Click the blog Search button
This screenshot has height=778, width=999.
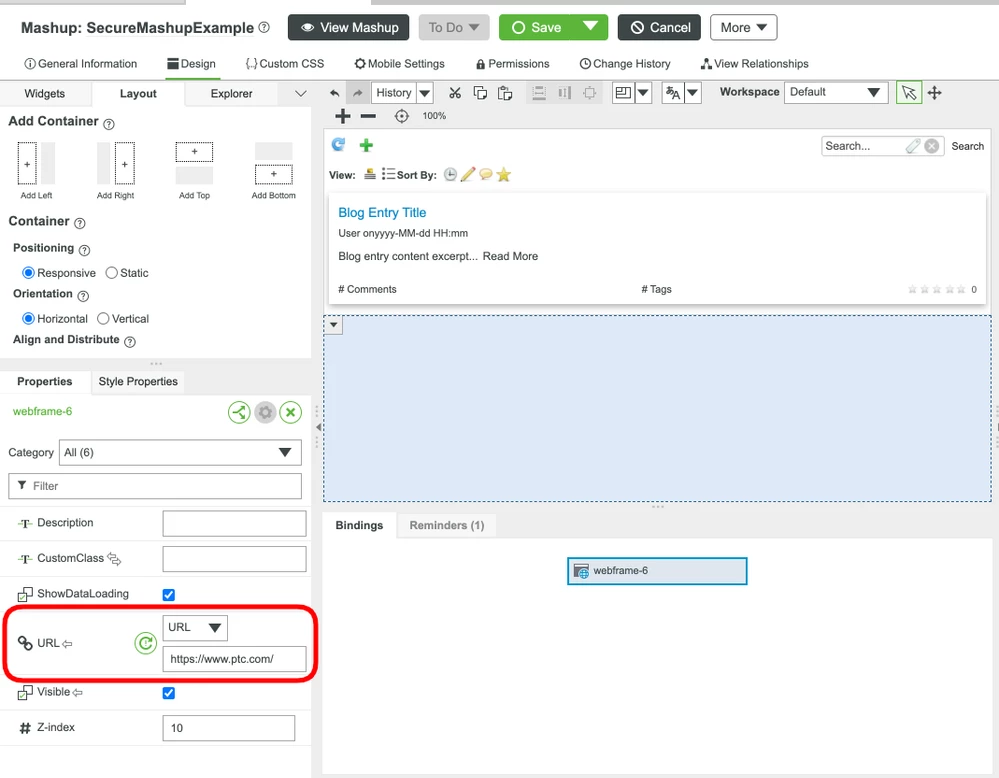click(x=967, y=146)
